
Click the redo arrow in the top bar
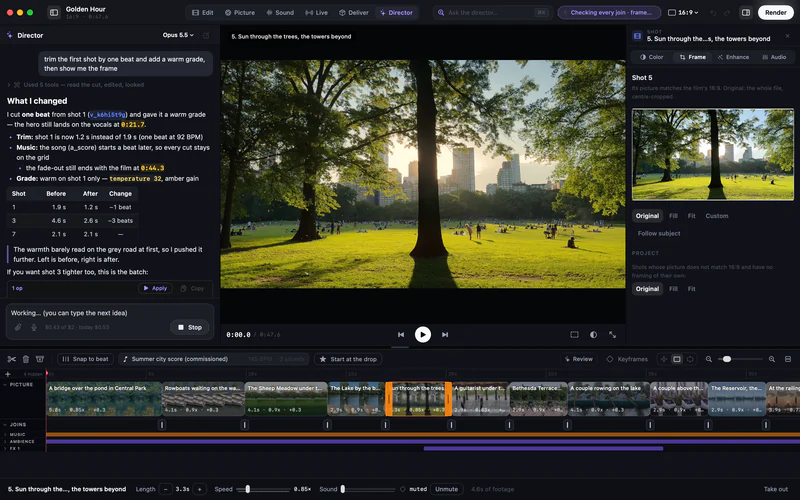[727, 12]
